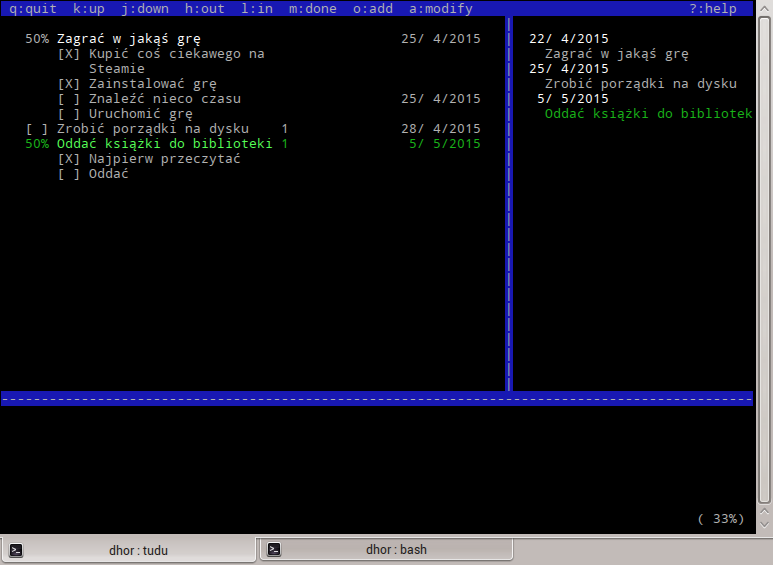
Task: Click the m:done shortcut in header
Action: tap(313, 8)
